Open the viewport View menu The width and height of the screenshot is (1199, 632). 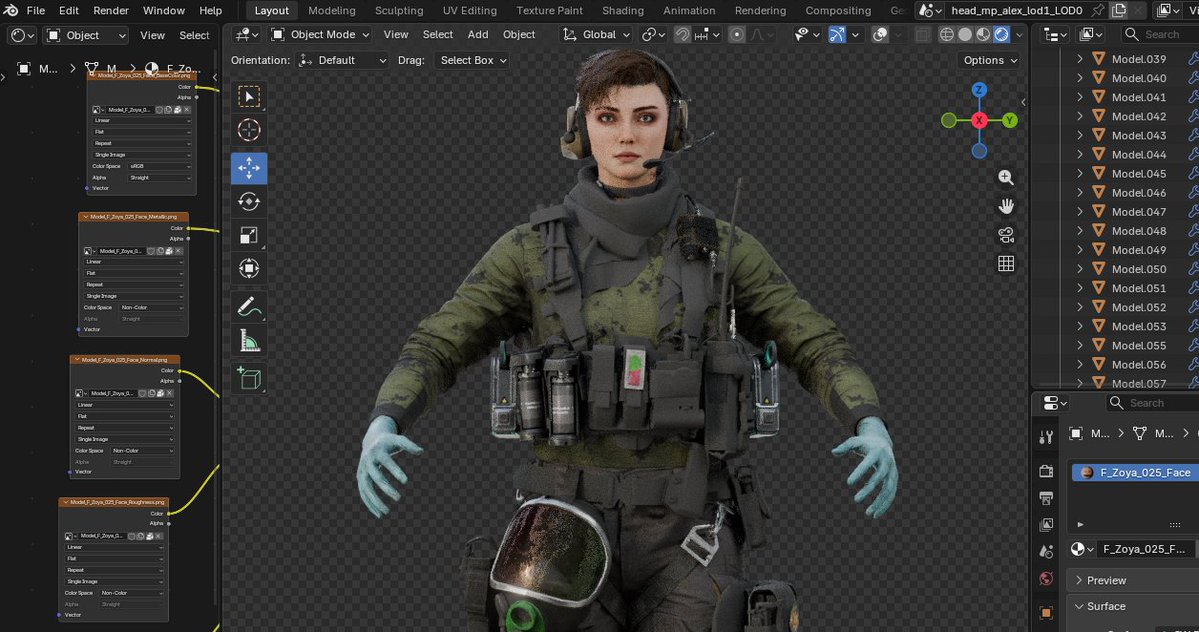[395, 34]
